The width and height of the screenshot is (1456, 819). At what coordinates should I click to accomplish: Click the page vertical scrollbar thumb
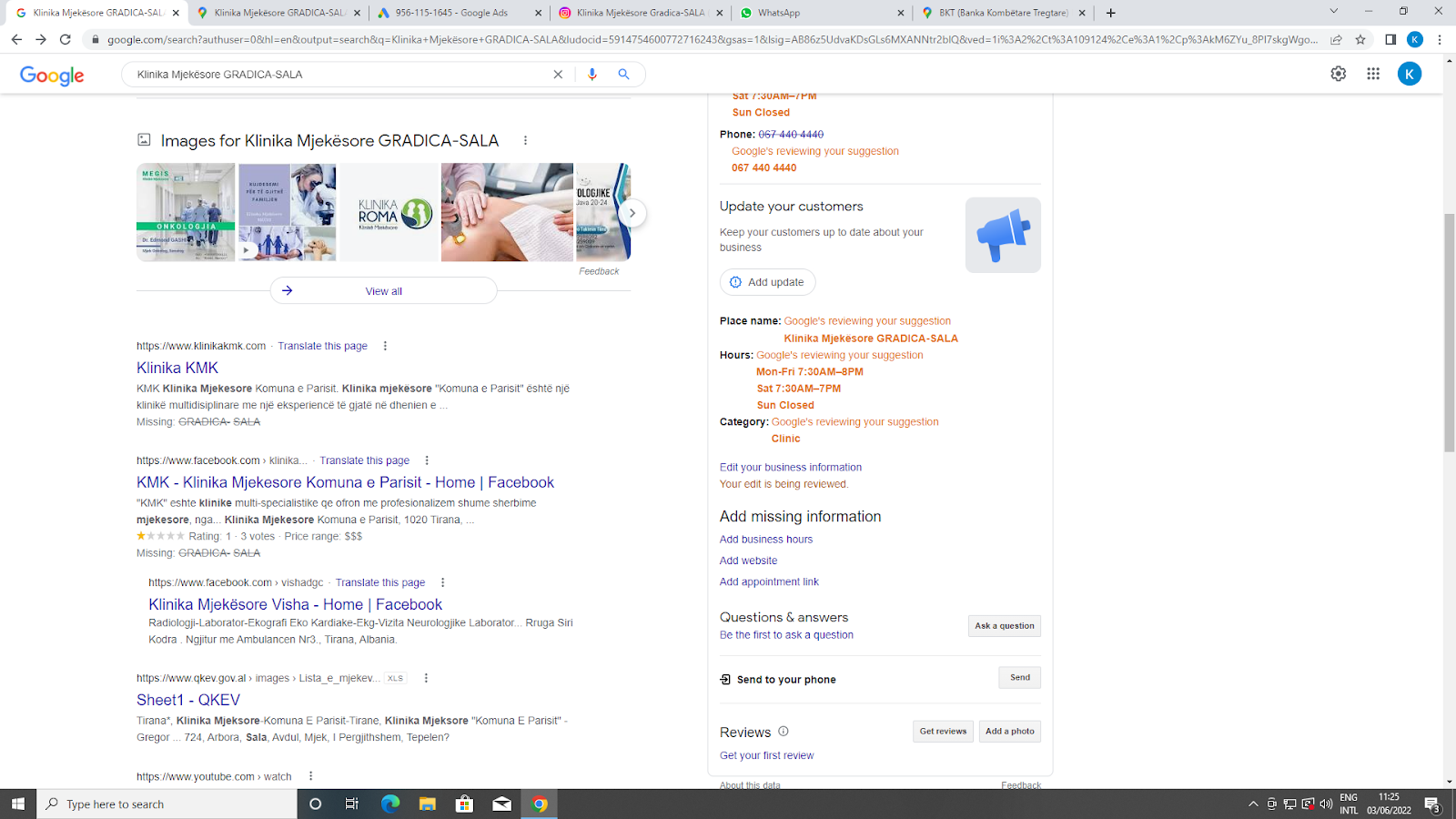(x=1449, y=332)
